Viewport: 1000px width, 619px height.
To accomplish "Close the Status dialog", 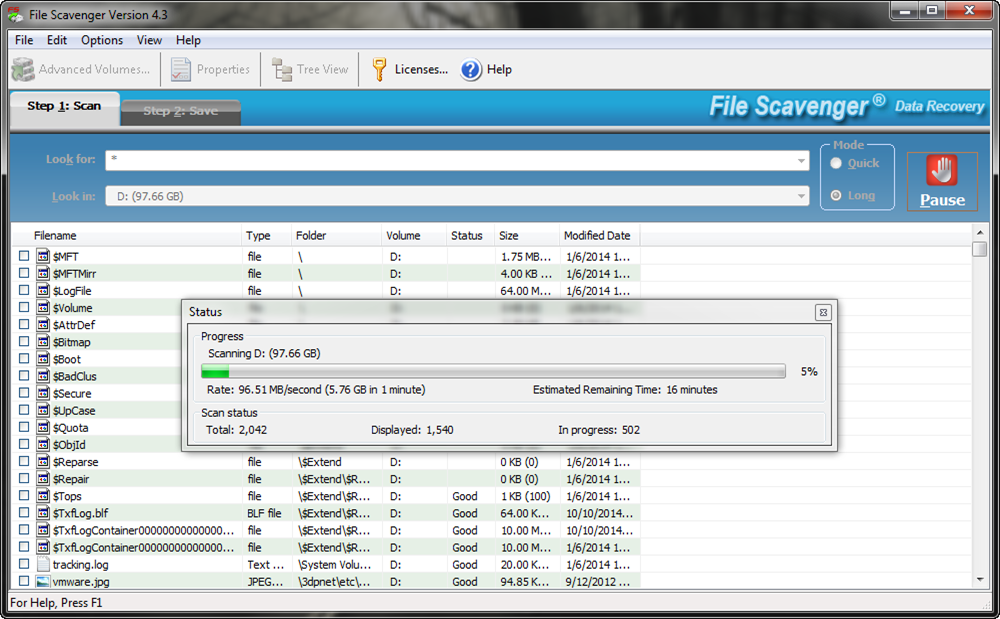I will click(x=823, y=312).
